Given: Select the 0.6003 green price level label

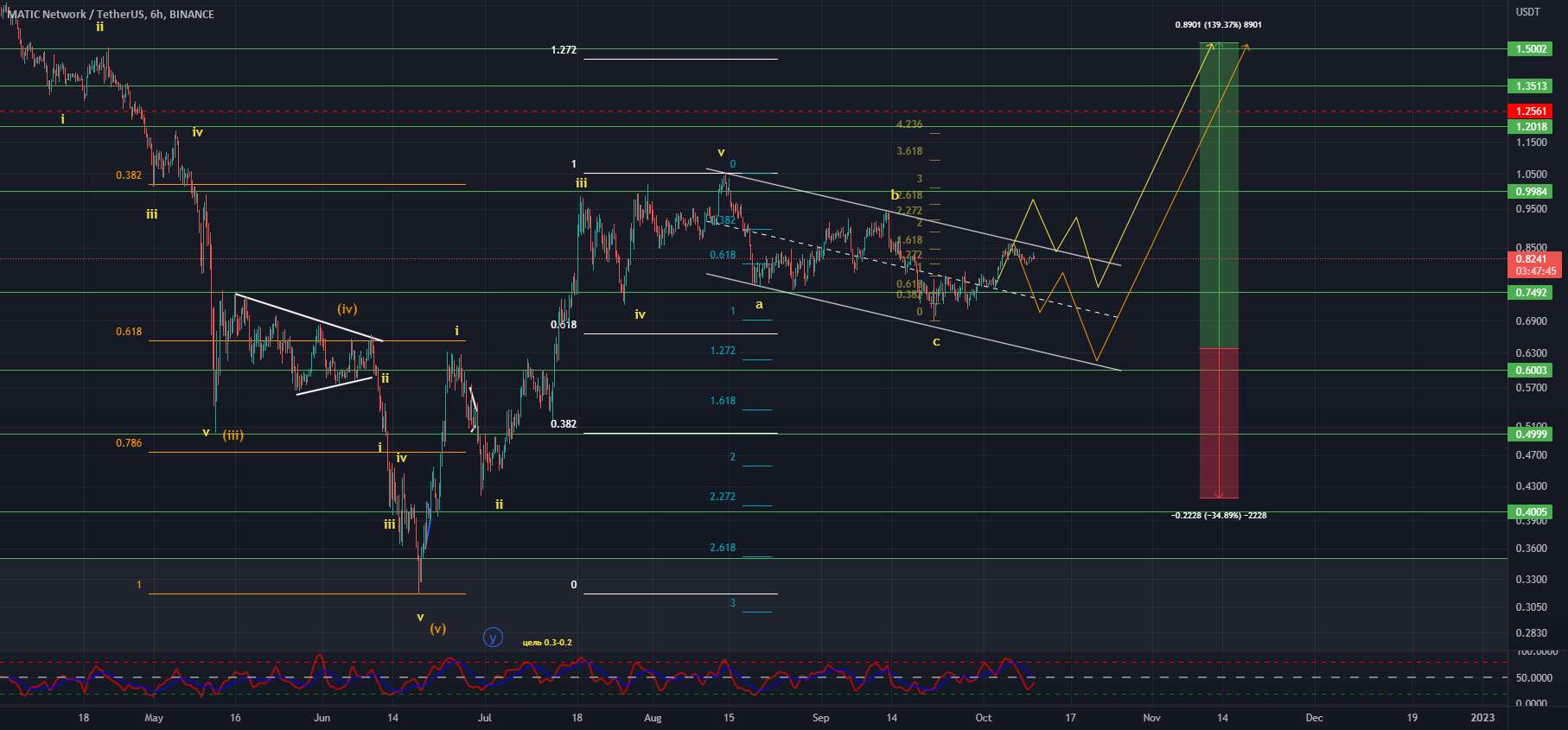Looking at the screenshot, I should coord(1532,371).
